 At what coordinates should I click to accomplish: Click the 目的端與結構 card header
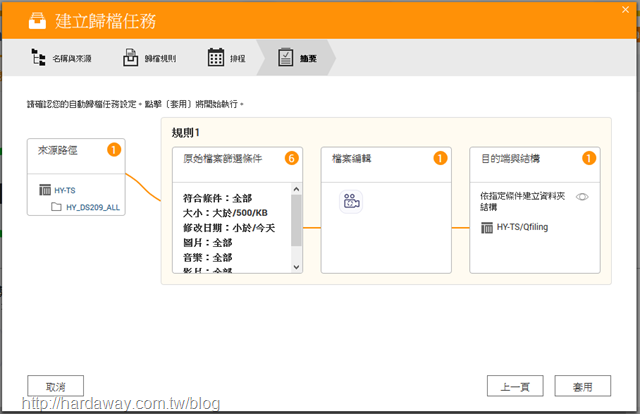535,165
